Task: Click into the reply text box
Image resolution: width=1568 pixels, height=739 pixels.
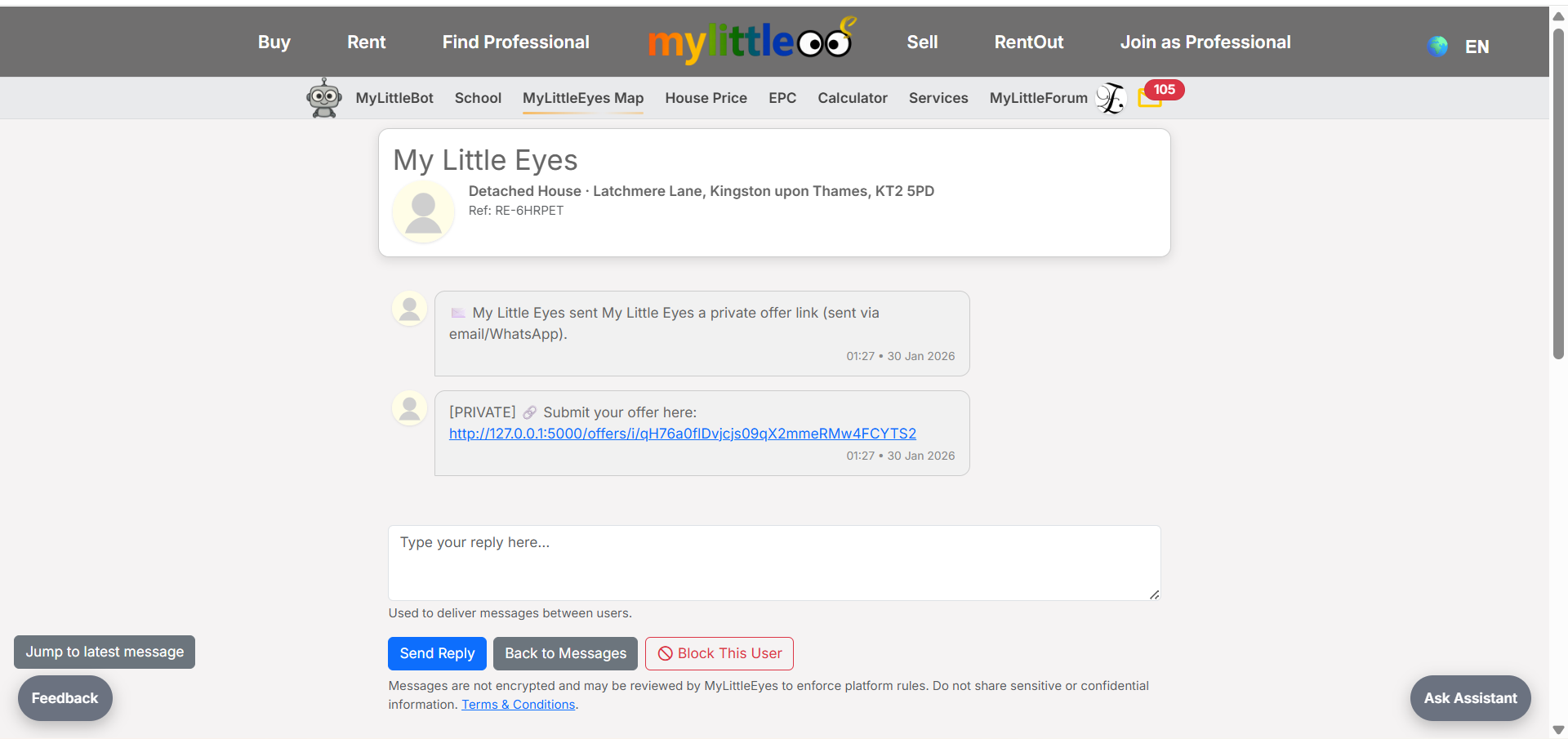Action: (773, 563)
